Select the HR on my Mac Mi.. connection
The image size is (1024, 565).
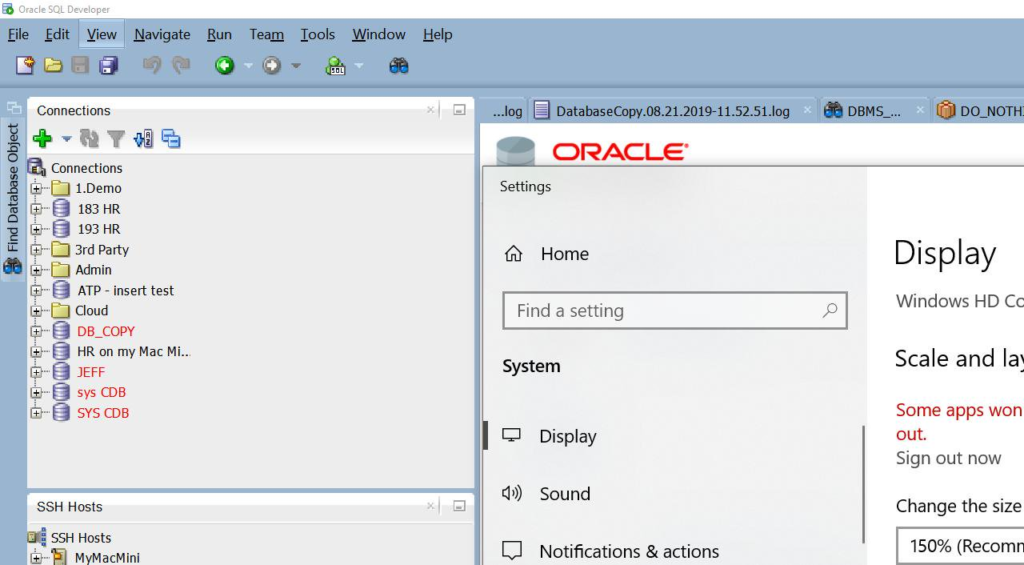coord(133,351)
